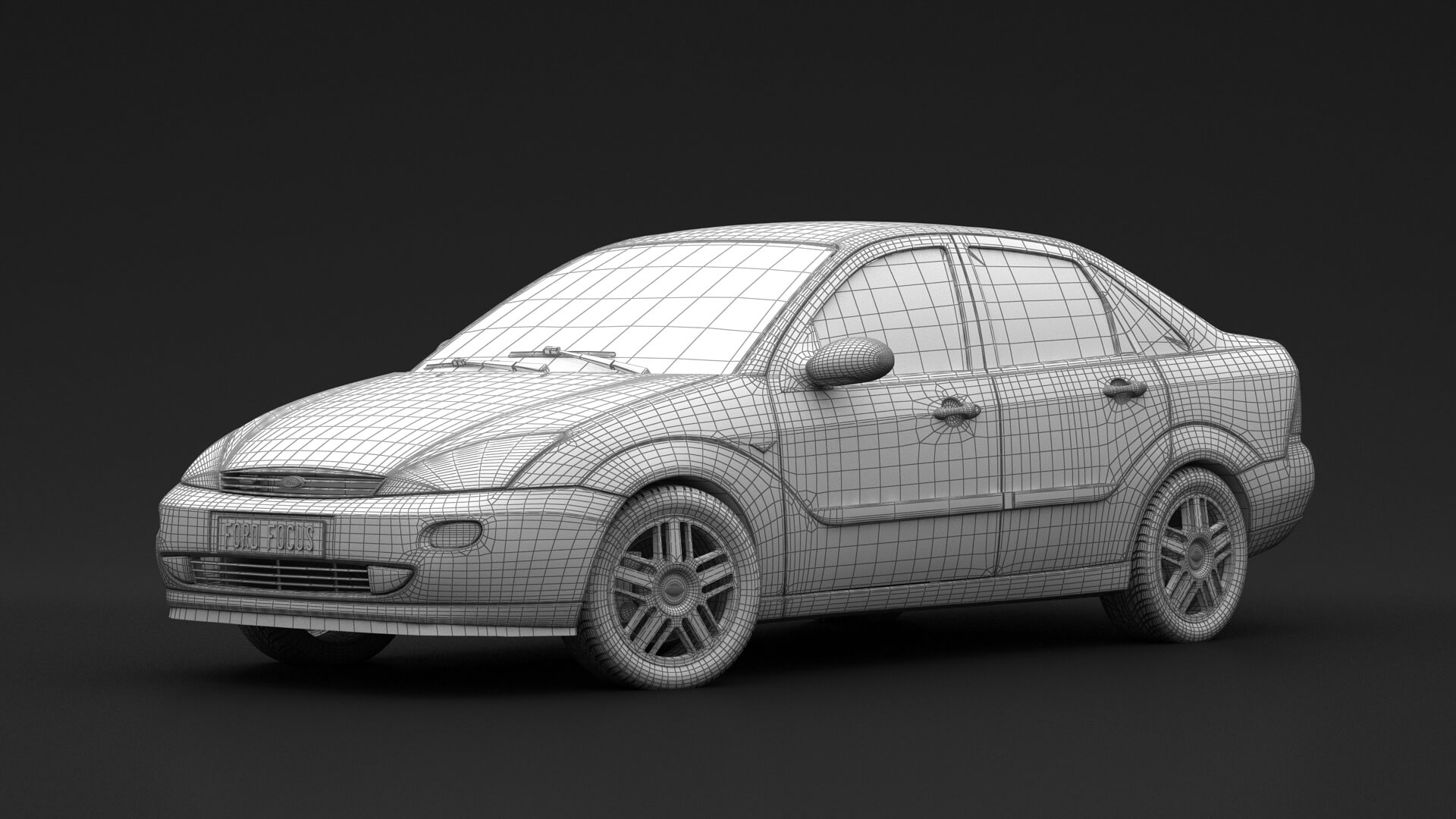
Task: Click the Ford oval emblem on grille
Action: point(290,482)
